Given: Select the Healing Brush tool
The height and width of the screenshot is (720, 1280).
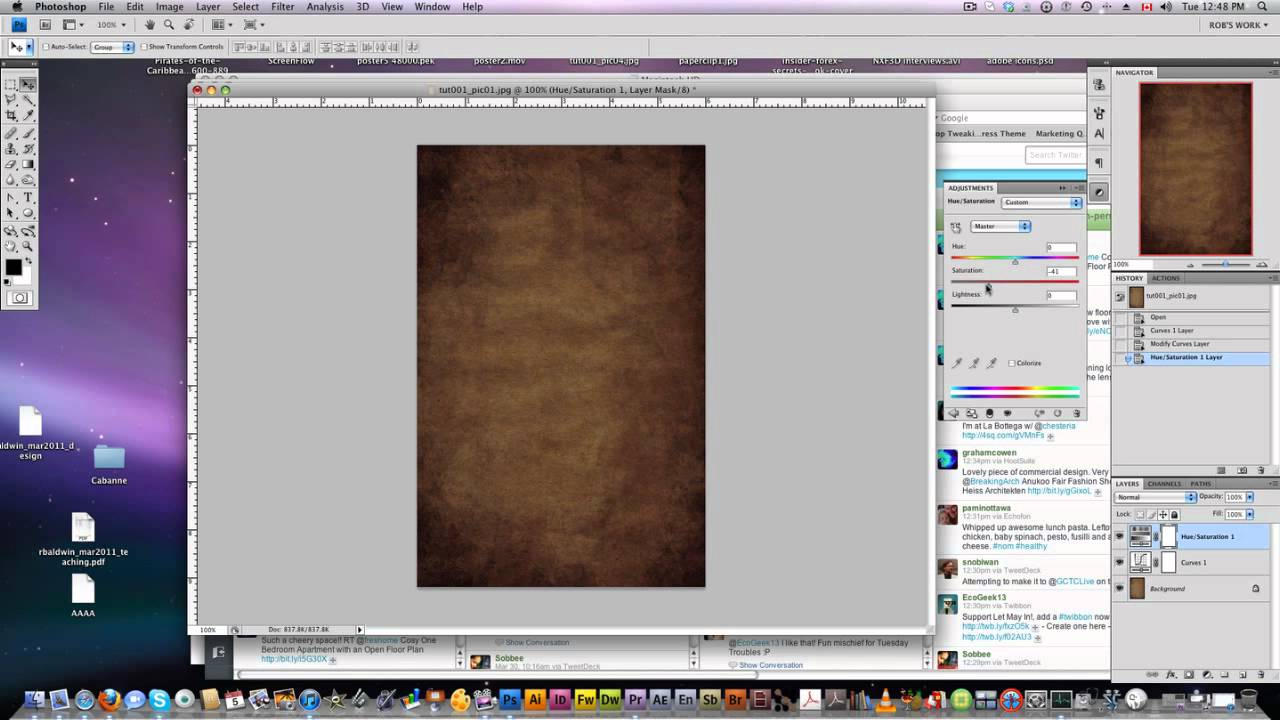Looking at the screenshot, I should click(11, 133).
